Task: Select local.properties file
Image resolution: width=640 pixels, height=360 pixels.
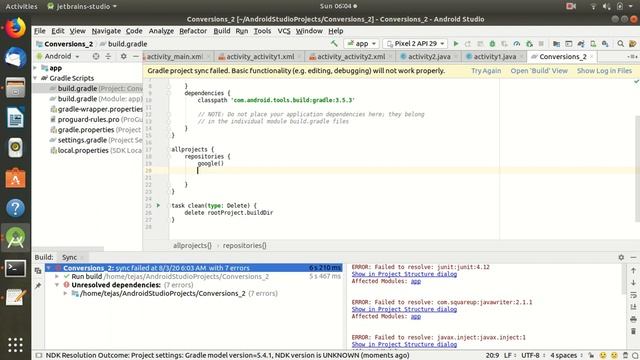Action: click(96, 150)
